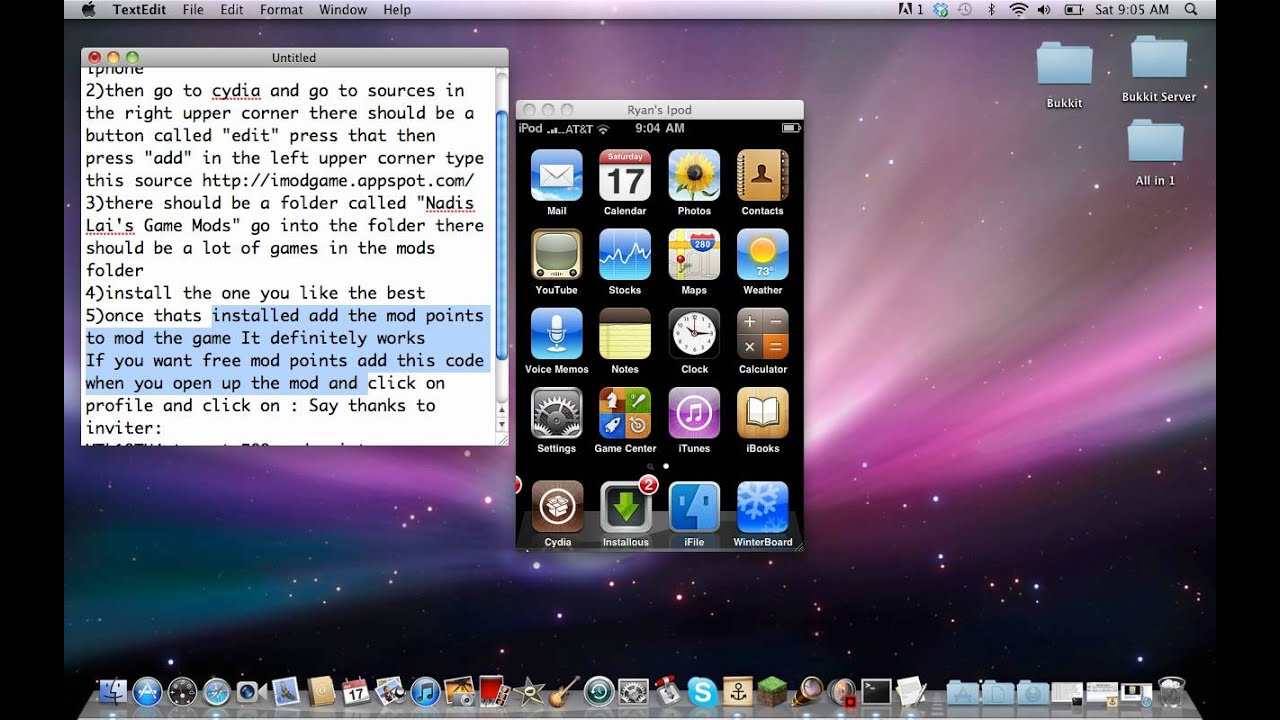This screenshot has width=1280, height=720.
Task: Open the Weather app showing 73°
Action: click(x=763, y=255)
